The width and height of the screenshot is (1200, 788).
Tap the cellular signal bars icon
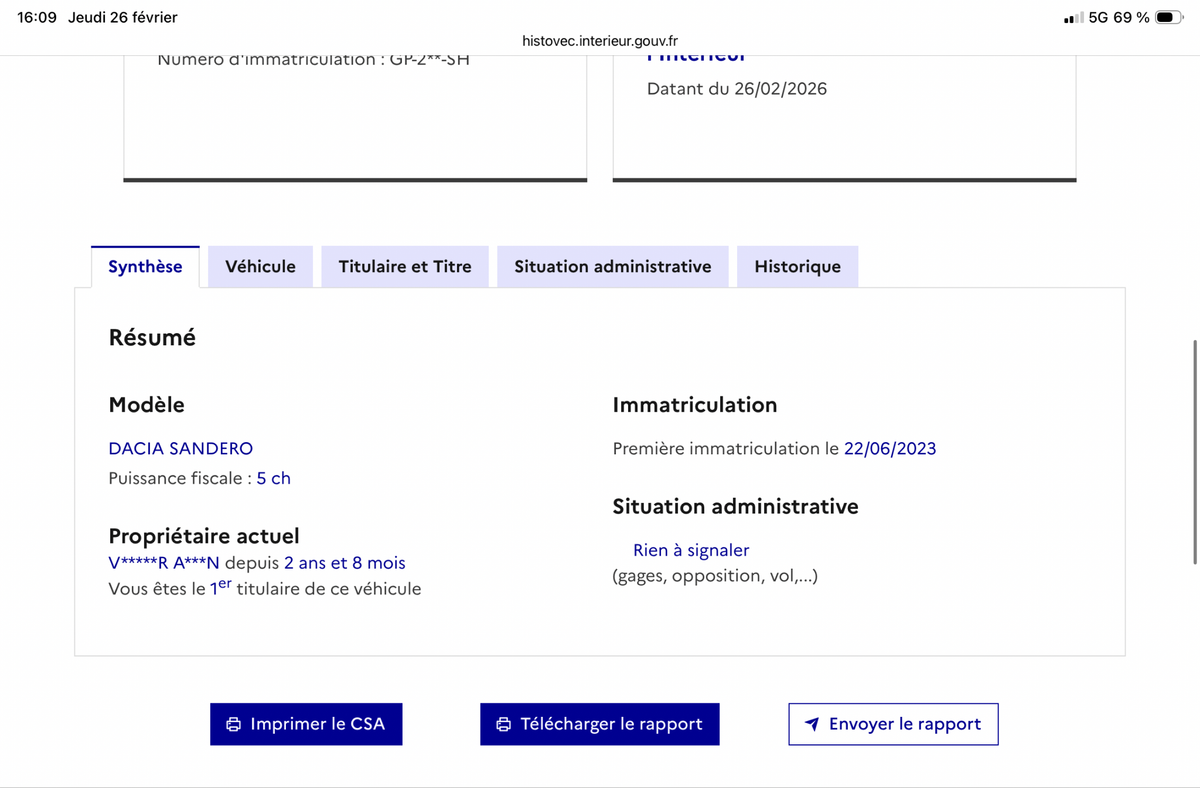click(x=1073, y=18)
